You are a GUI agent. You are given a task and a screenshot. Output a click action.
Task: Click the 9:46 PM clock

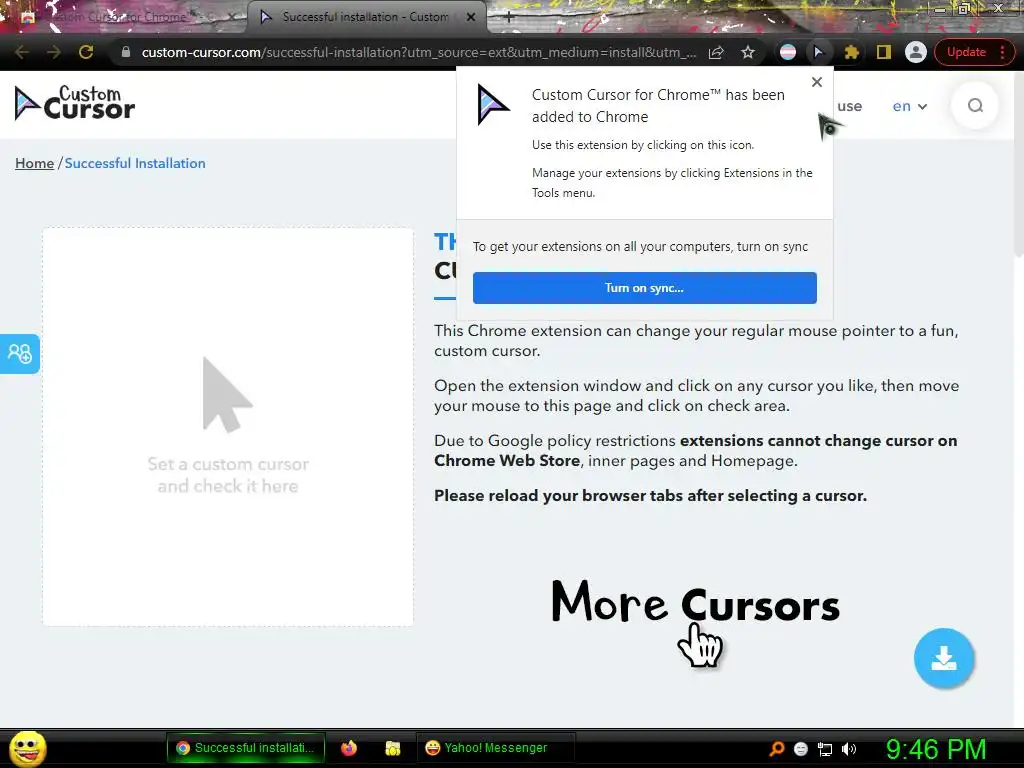tap(936, 749)
